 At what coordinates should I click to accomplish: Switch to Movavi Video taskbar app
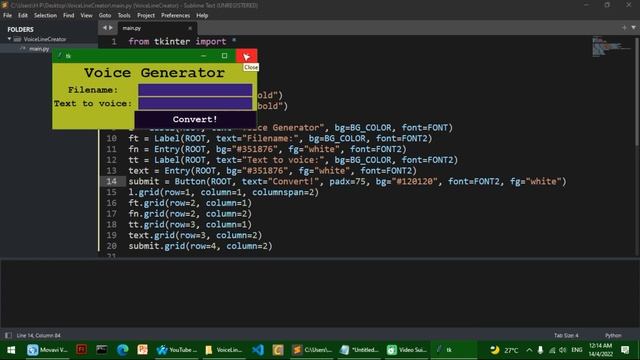47,350
